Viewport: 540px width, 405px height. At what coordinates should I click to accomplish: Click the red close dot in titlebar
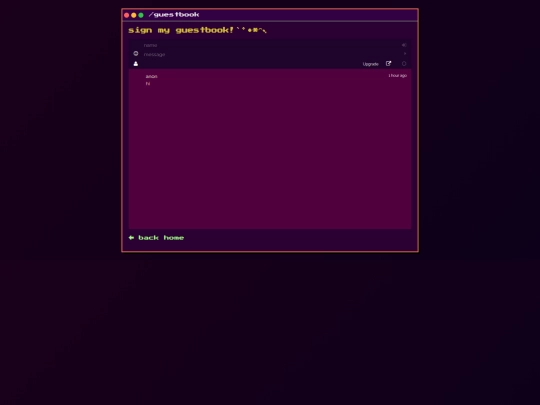[126, 15]
